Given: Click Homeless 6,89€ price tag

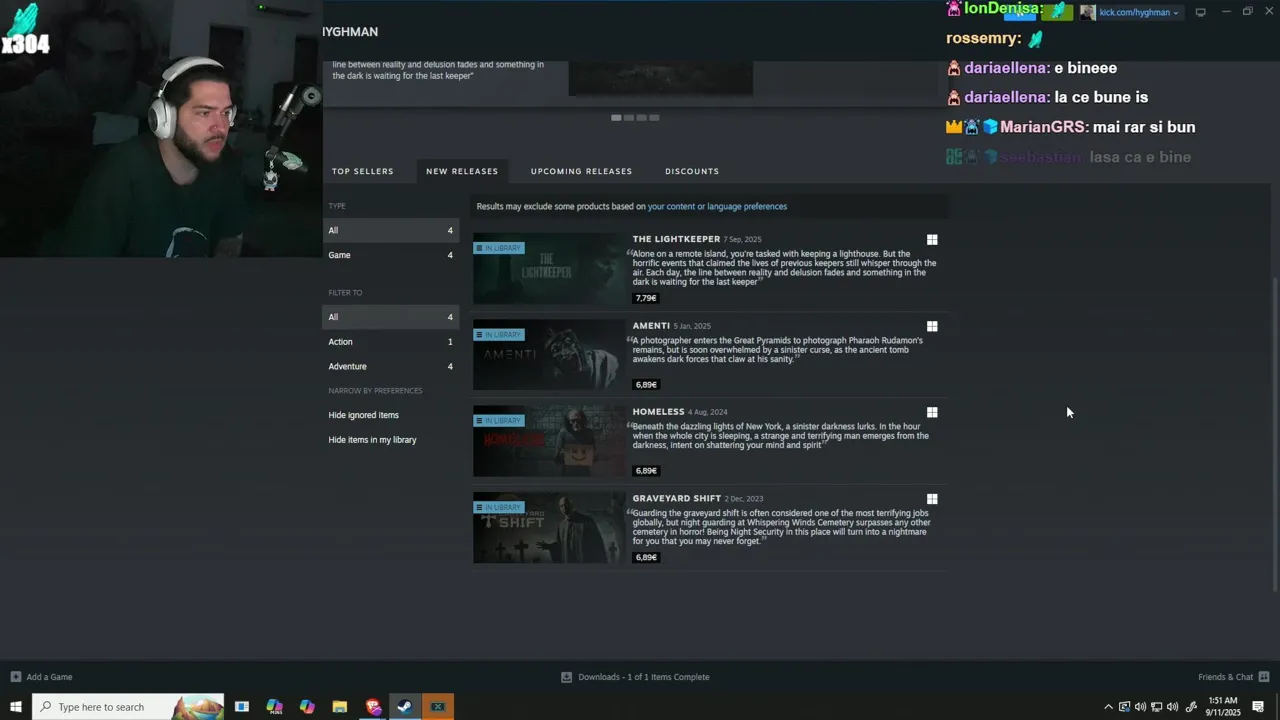Looking at the screenshot, I should pyautogui.click(x=646, y=471).
